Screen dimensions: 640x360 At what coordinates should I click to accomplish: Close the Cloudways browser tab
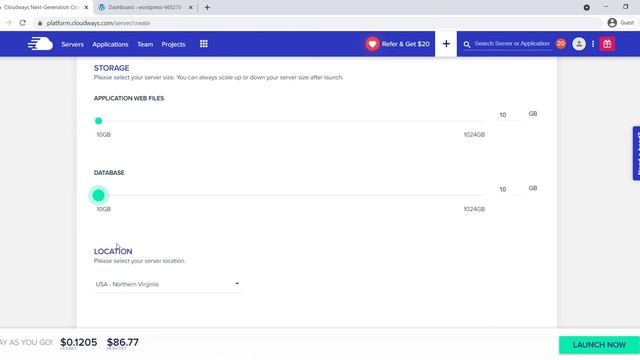coord(86,7)
